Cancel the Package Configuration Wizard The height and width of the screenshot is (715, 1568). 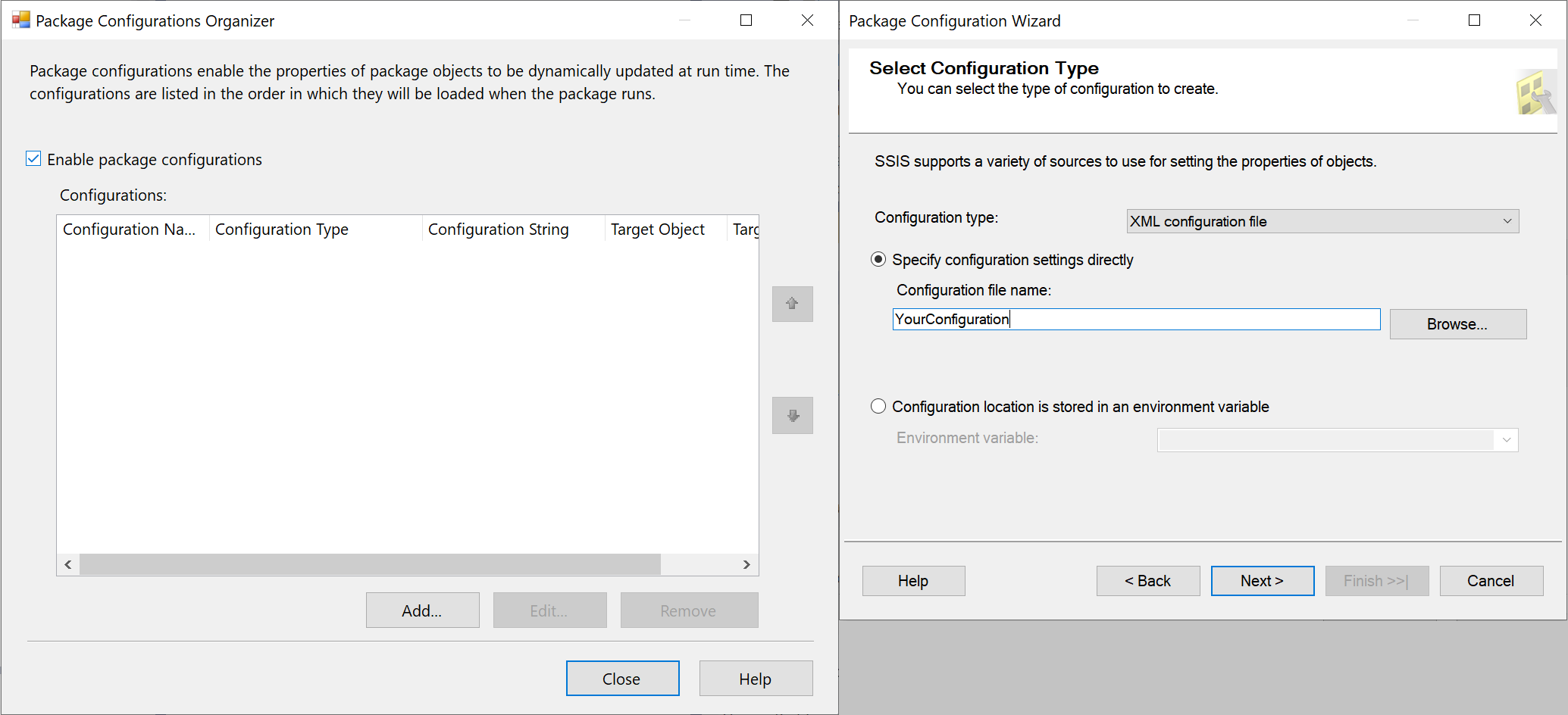click(1491, 580)
